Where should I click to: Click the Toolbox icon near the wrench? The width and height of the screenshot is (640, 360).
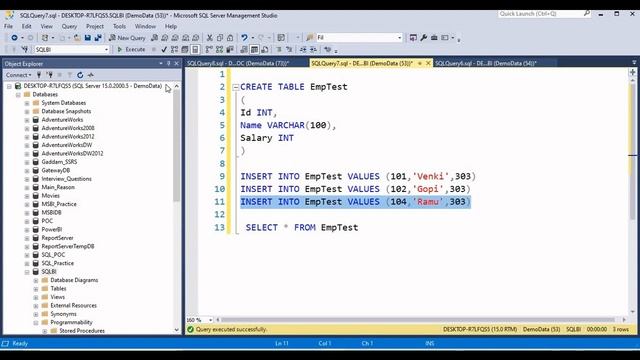[x=434, y=38]
